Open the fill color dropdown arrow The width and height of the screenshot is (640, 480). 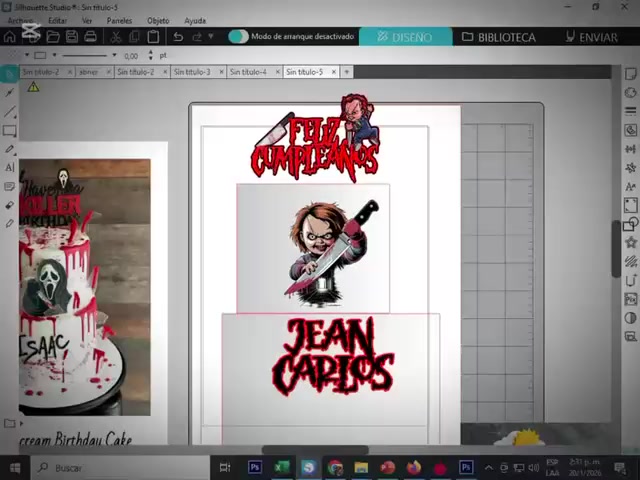tap(27, 55)
